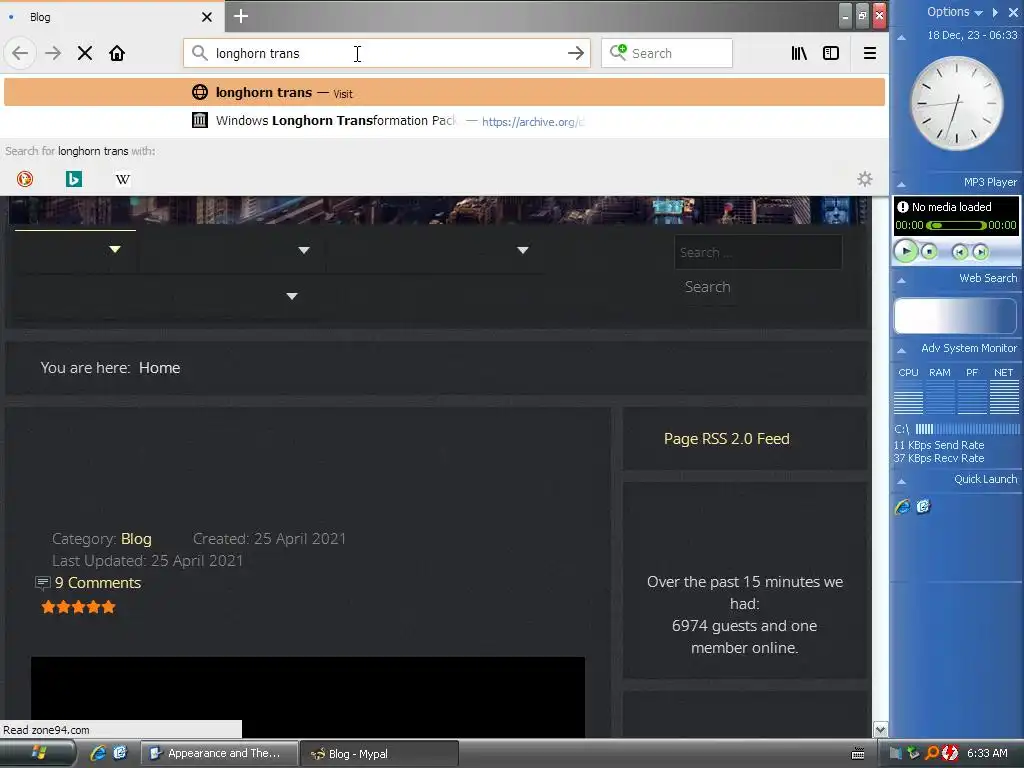Skip to next track in MP3 Player

(980, 252)
